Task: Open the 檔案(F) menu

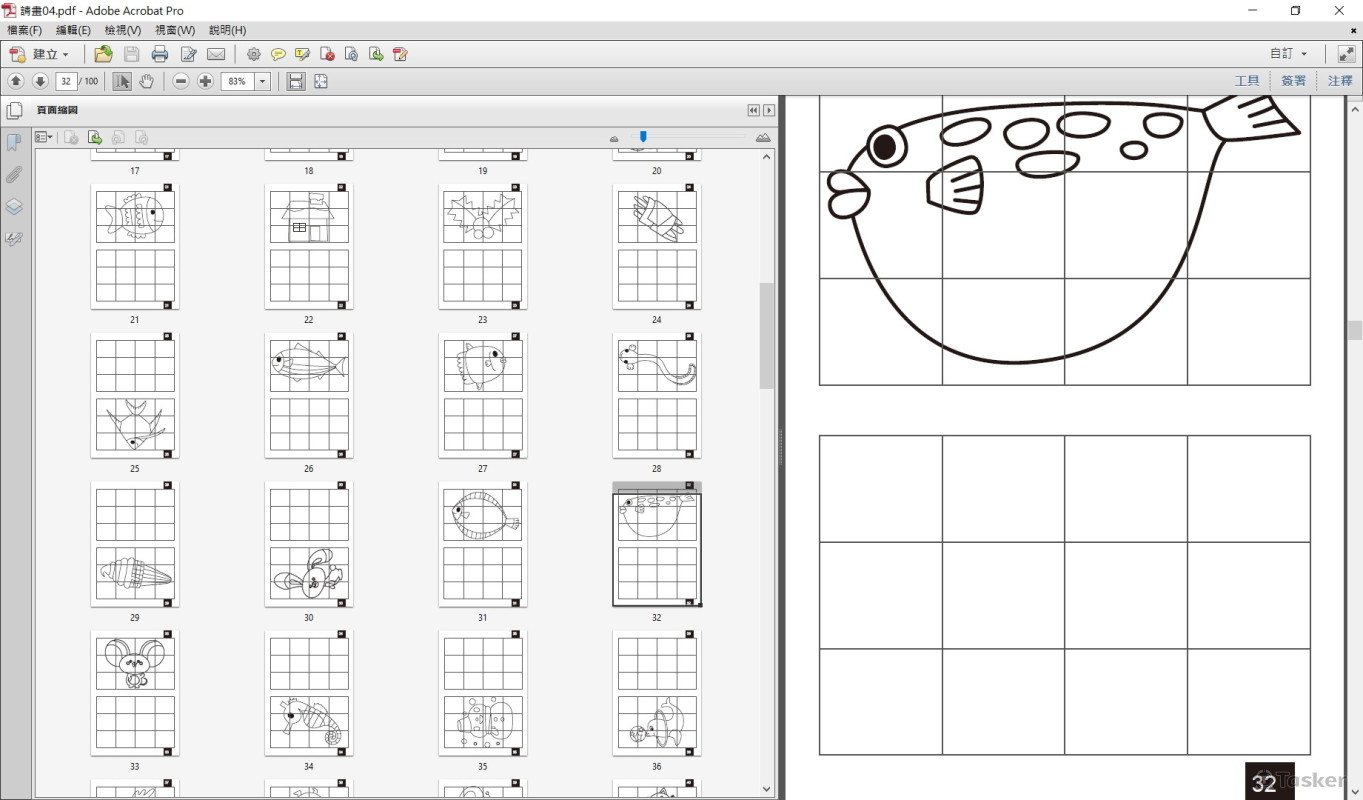Action: pyautogui.click(x=24, y=30)
